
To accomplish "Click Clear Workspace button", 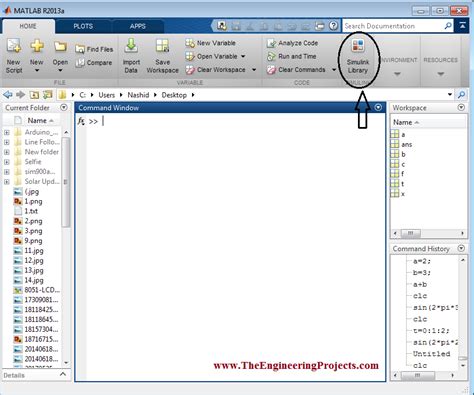I will (x=216, y=70).
